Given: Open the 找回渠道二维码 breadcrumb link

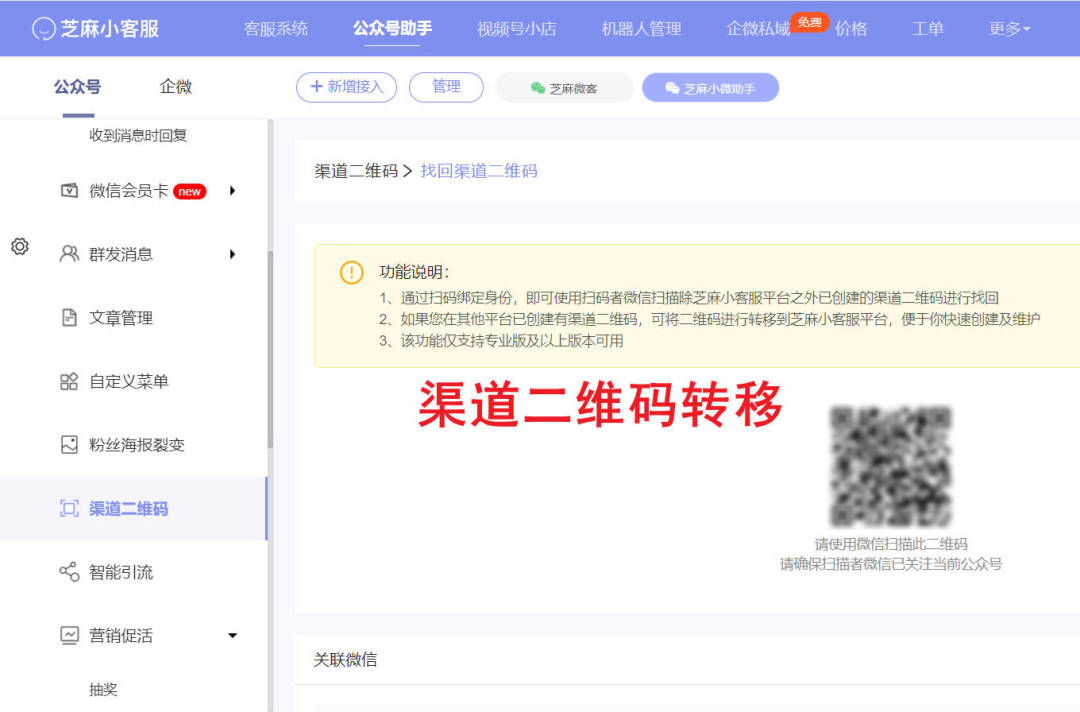Looking at the screenshot, I should (480, 170).
